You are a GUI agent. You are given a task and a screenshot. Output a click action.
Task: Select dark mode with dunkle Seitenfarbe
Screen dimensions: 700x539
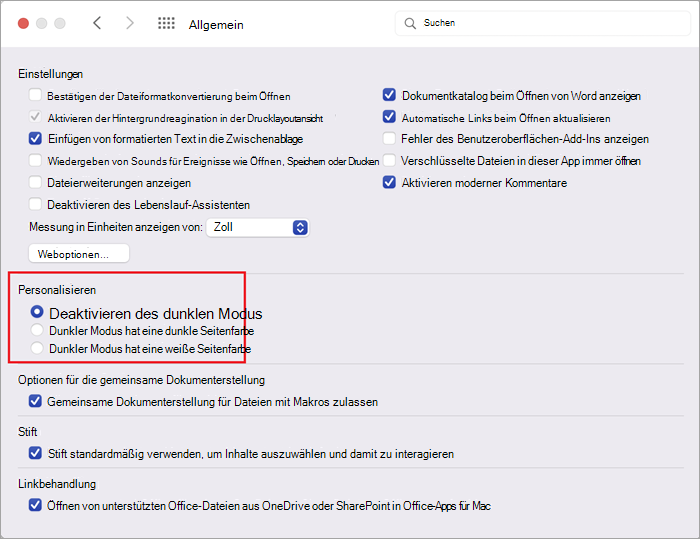point(37,330)
